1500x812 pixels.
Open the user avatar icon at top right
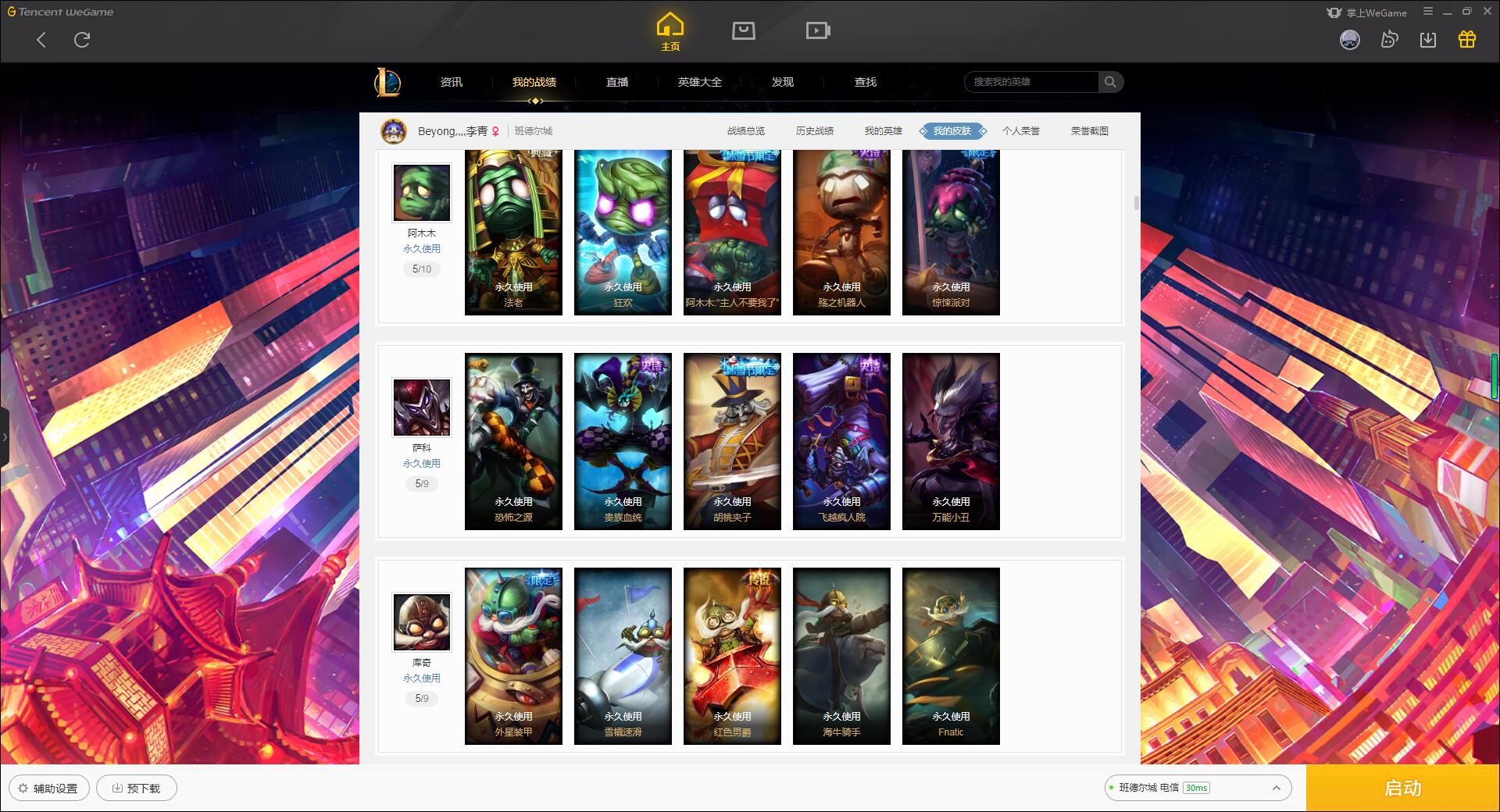click(x=1350, y=39)
